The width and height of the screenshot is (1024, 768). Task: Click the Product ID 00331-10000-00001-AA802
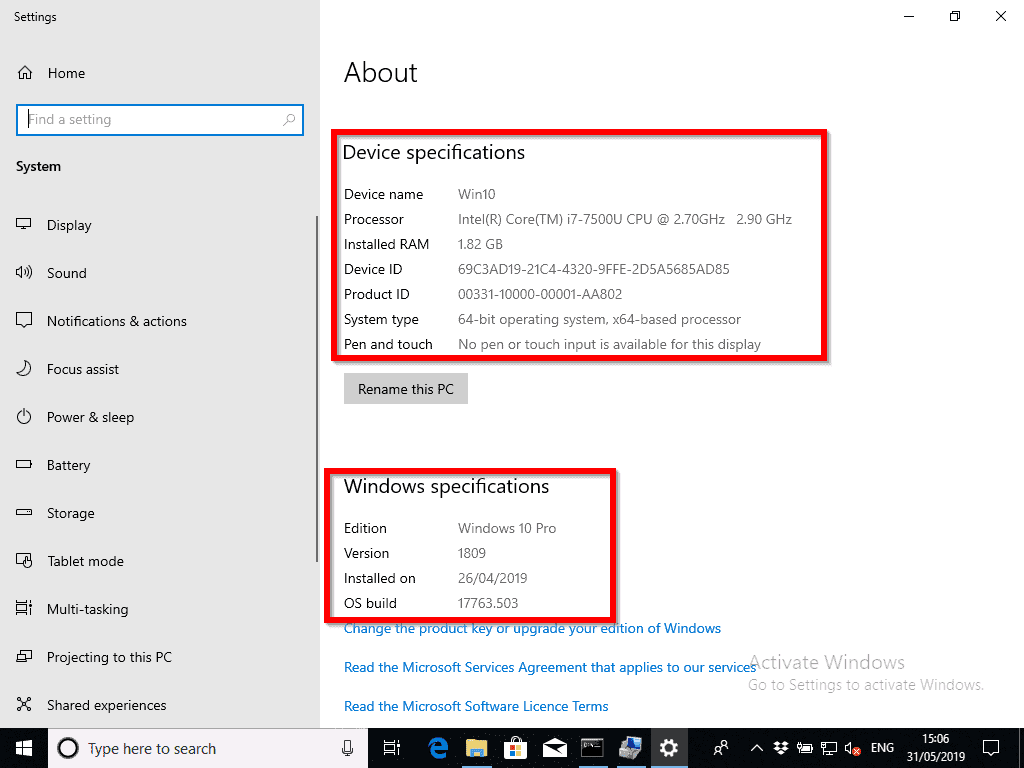(540, 295)
